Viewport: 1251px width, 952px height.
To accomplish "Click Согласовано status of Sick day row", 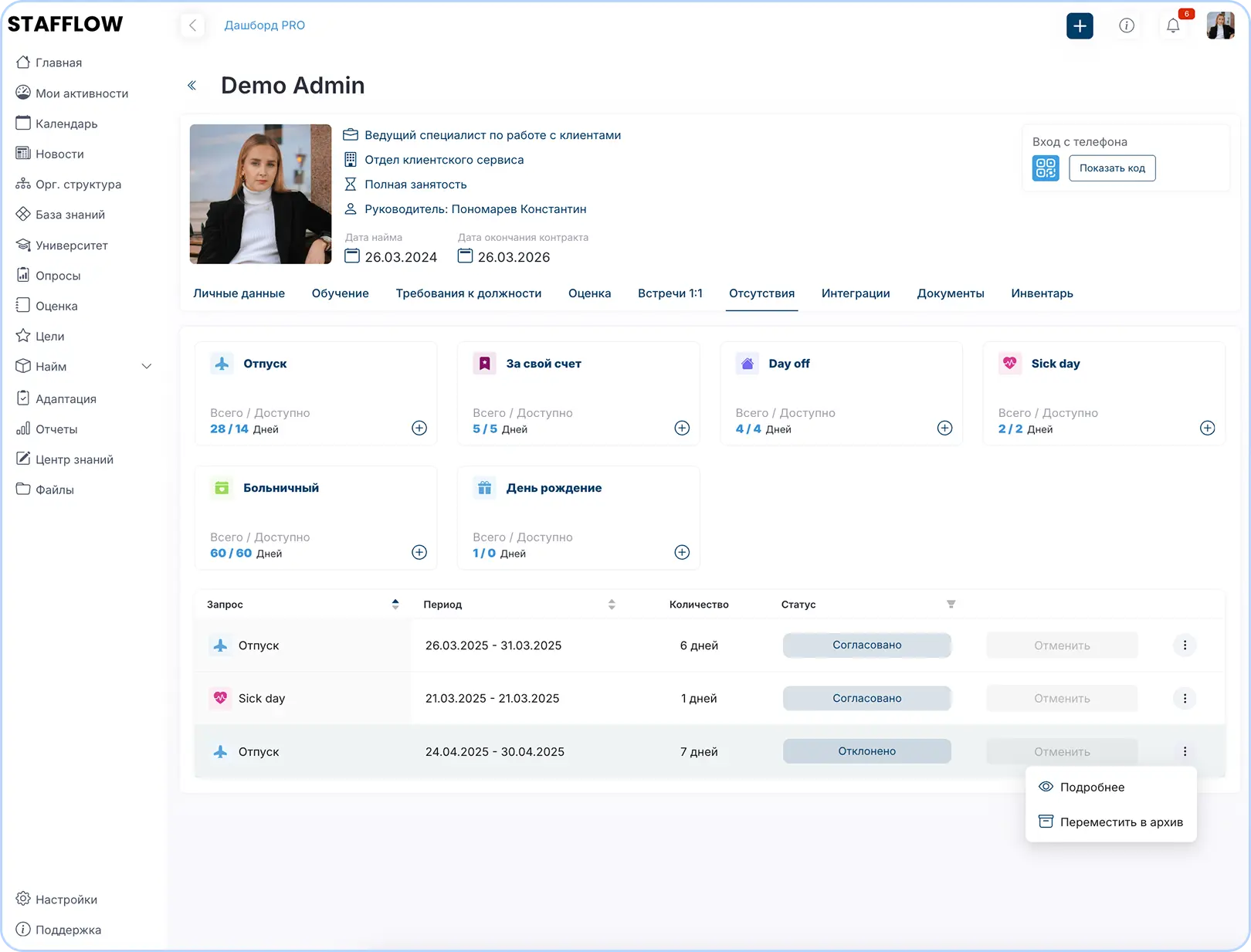I will [x=867, y=699].
